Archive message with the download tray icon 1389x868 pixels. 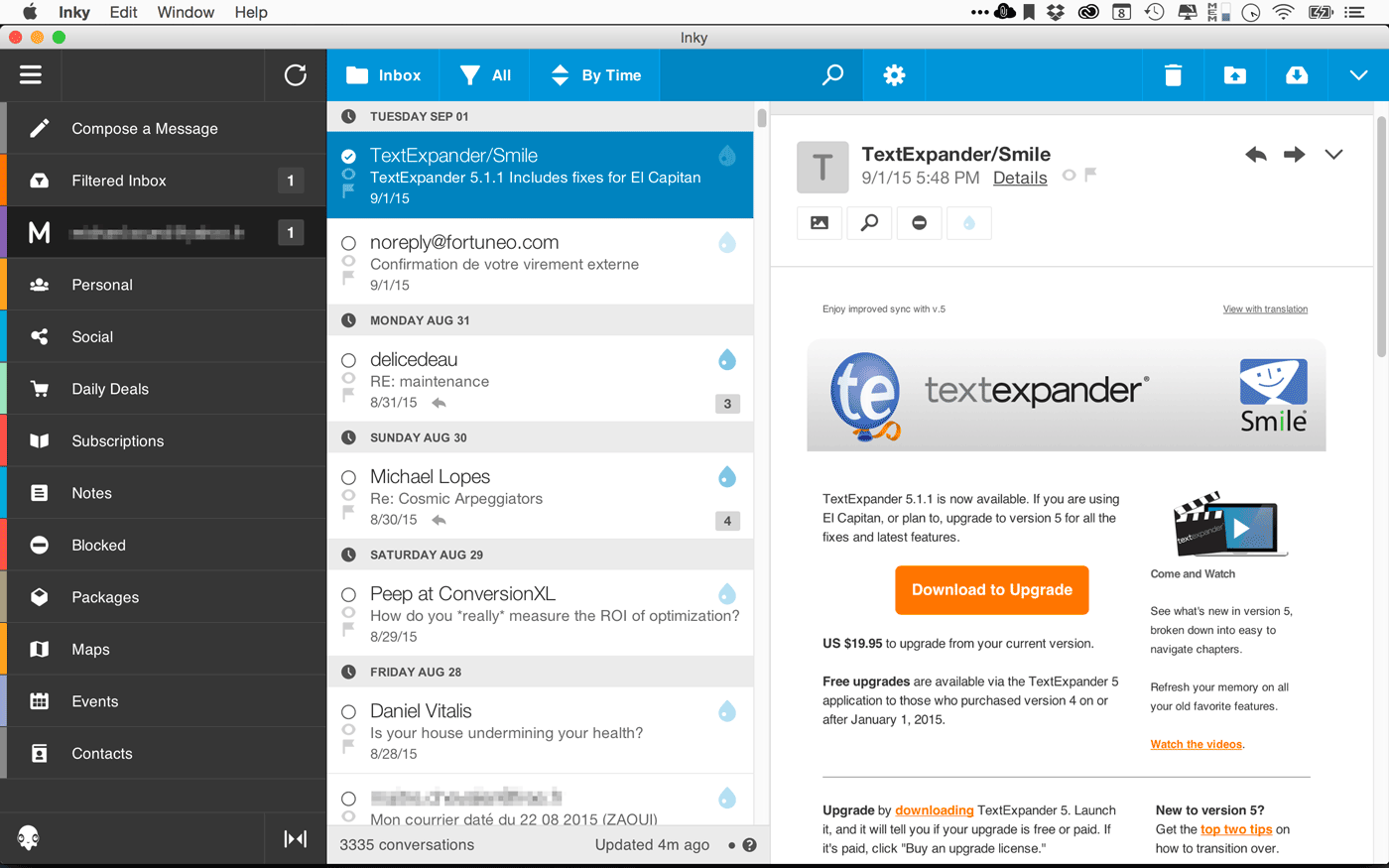(x=1297, y=75)
